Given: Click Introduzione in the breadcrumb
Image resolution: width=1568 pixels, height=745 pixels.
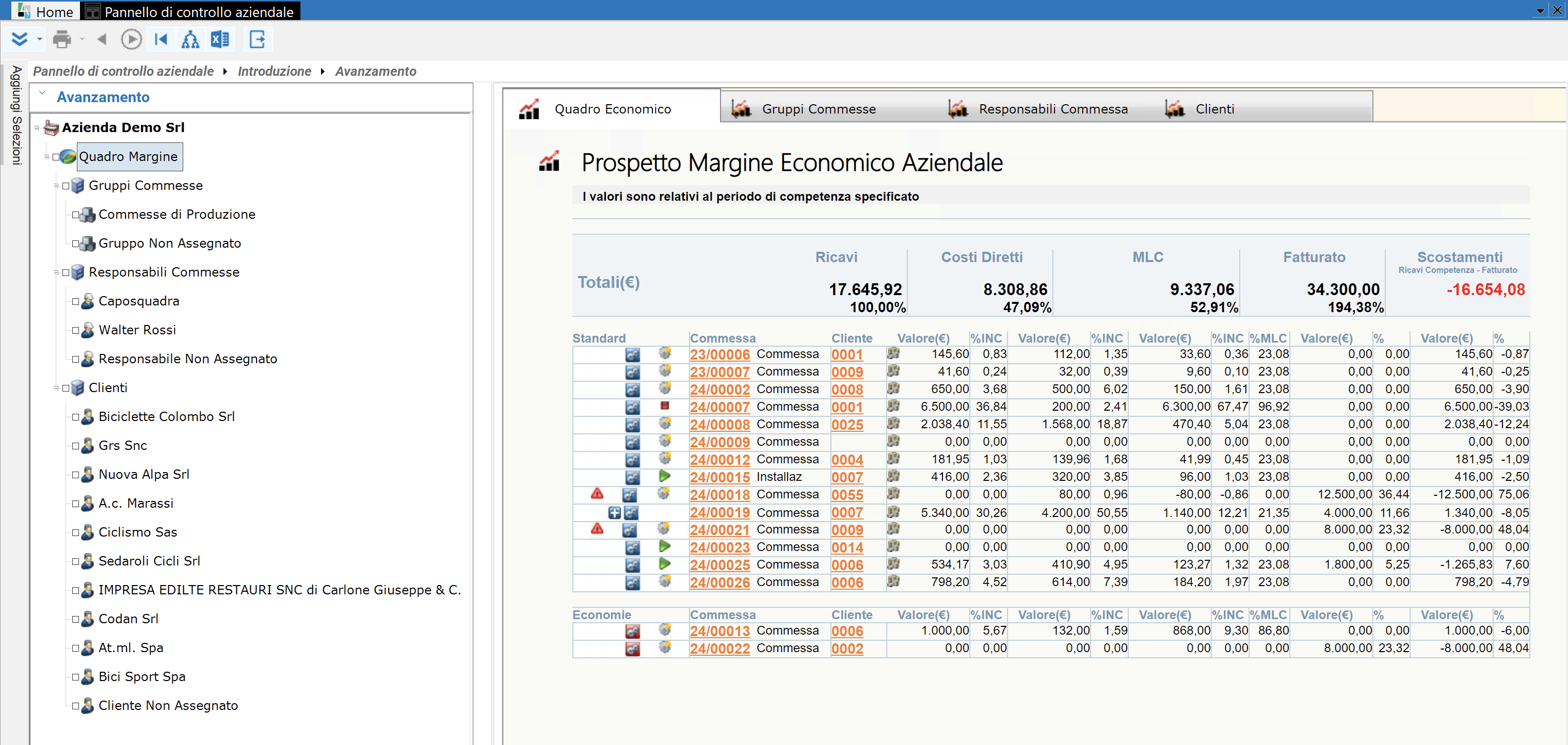Looking at the screenshot, I should tap(274, 71).
